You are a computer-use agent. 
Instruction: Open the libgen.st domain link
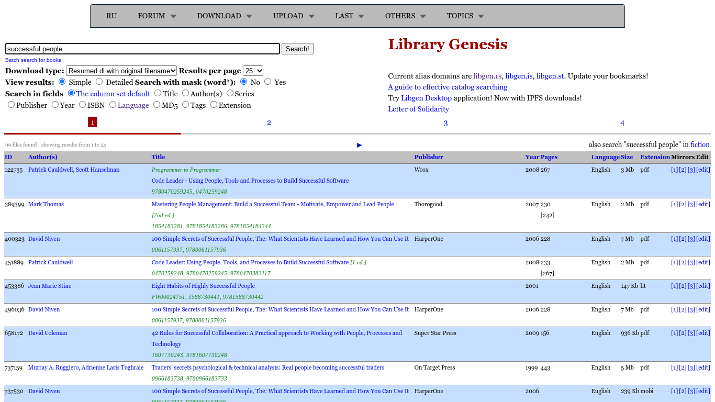pyautogui.click(x=550, y=76)
